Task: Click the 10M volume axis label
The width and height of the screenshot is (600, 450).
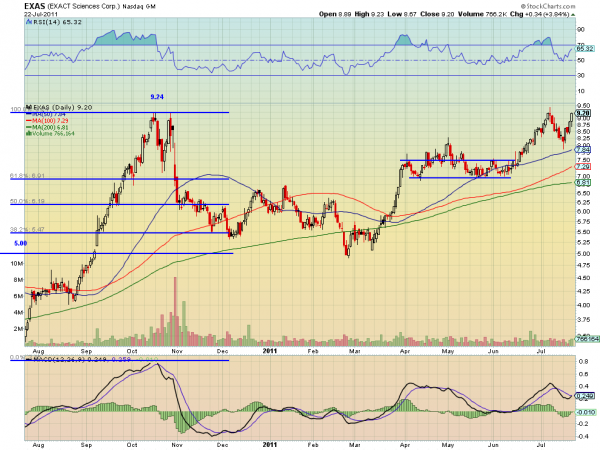Action: coord(17,264)
